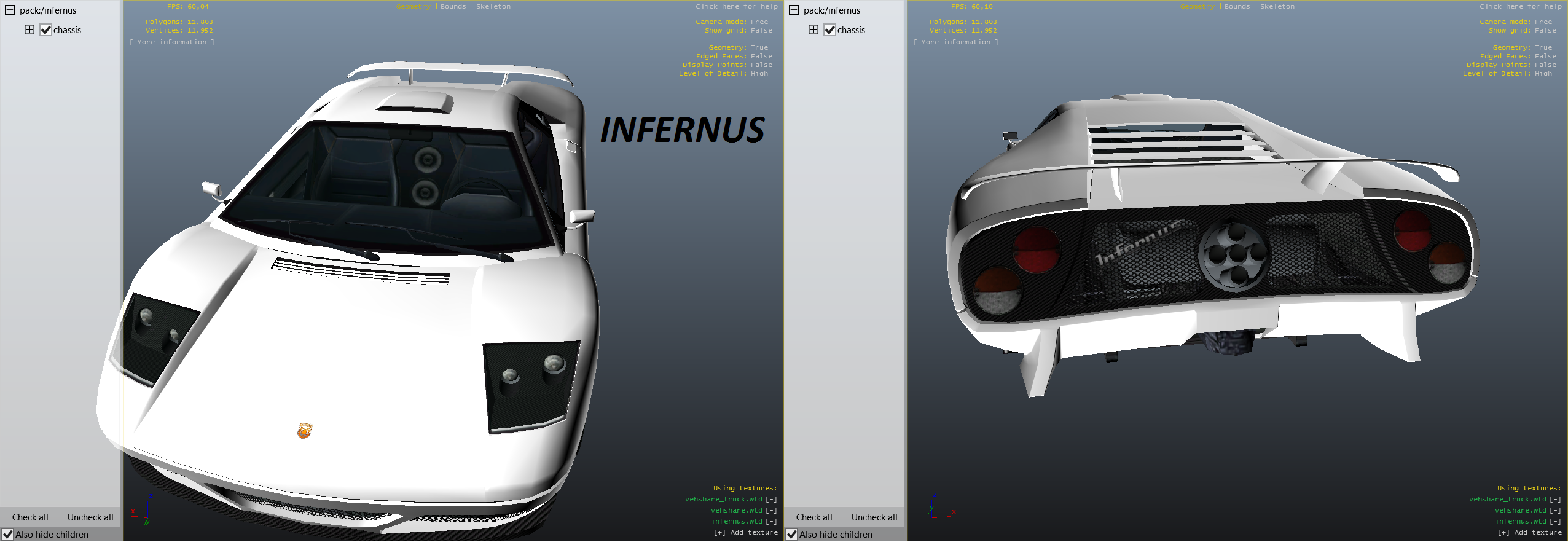Collapse pack:/infernus node in right window
The image size is (1568, 542).
(x=794, y=10)
